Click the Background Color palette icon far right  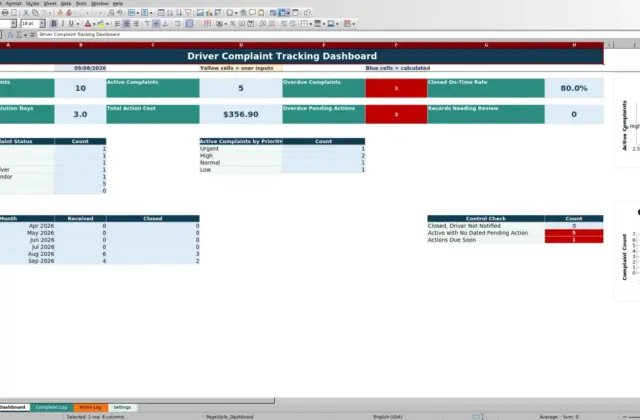(347, 24)
